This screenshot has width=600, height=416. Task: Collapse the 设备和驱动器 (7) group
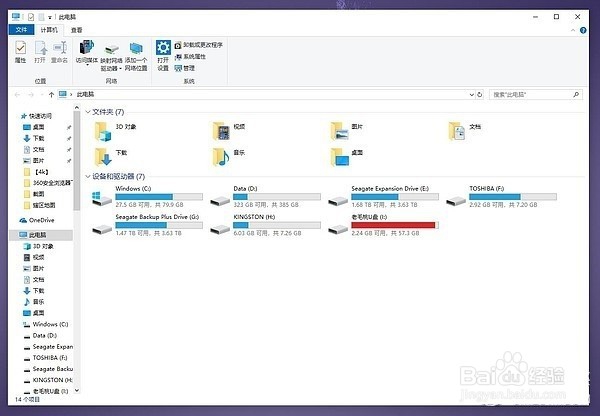coord(88,176)
